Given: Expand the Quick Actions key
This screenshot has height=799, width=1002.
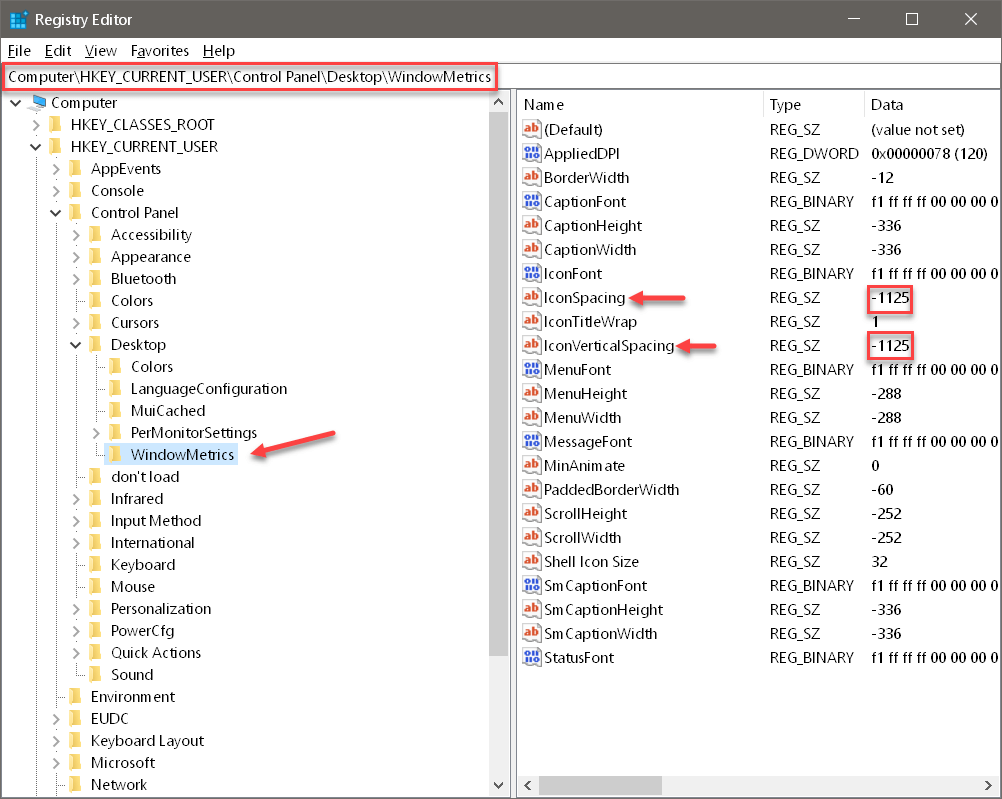Looking at the screenshot, I should (x=75, y=653).
